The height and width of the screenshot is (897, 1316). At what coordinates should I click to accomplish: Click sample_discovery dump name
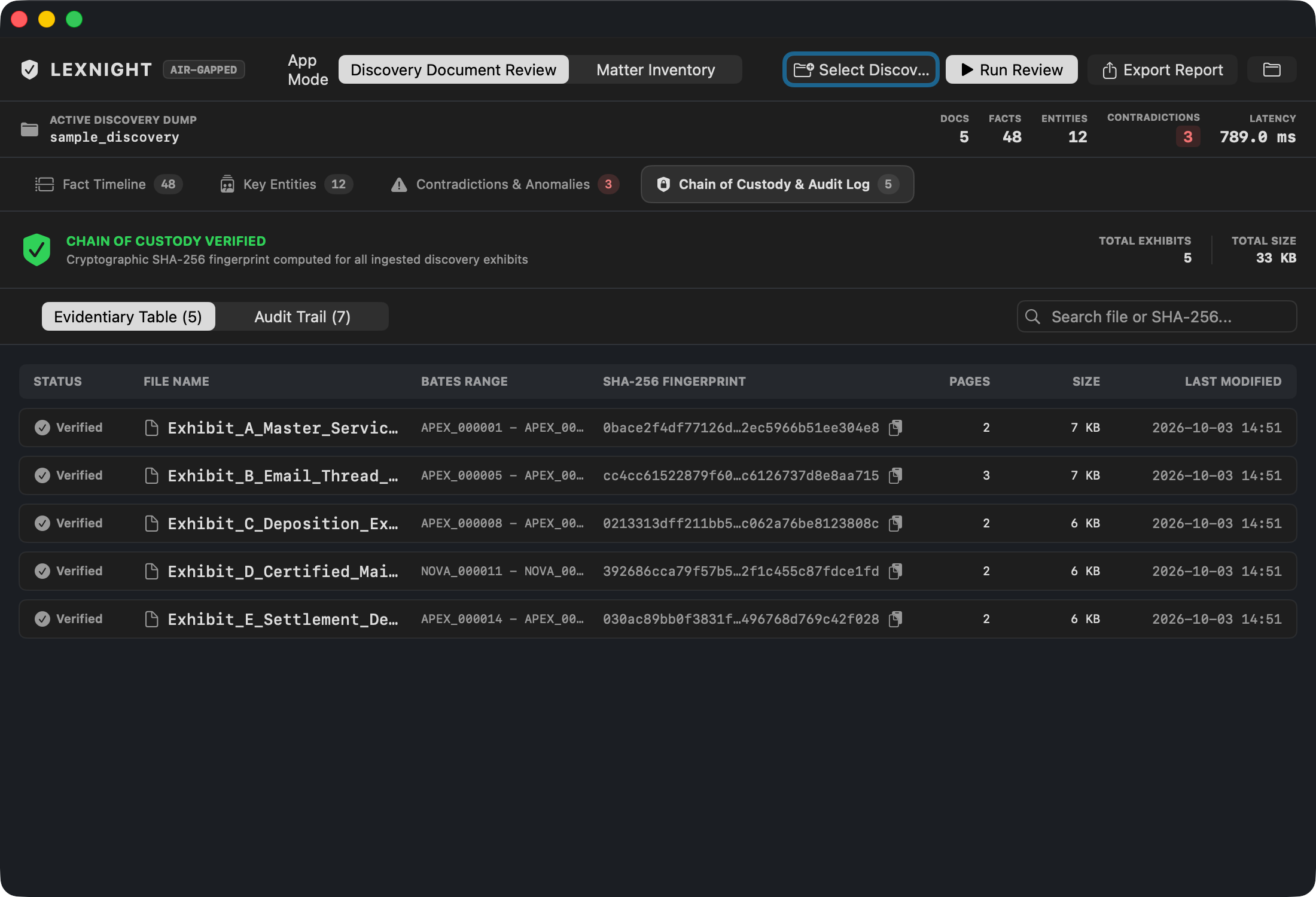coord(114,137)
